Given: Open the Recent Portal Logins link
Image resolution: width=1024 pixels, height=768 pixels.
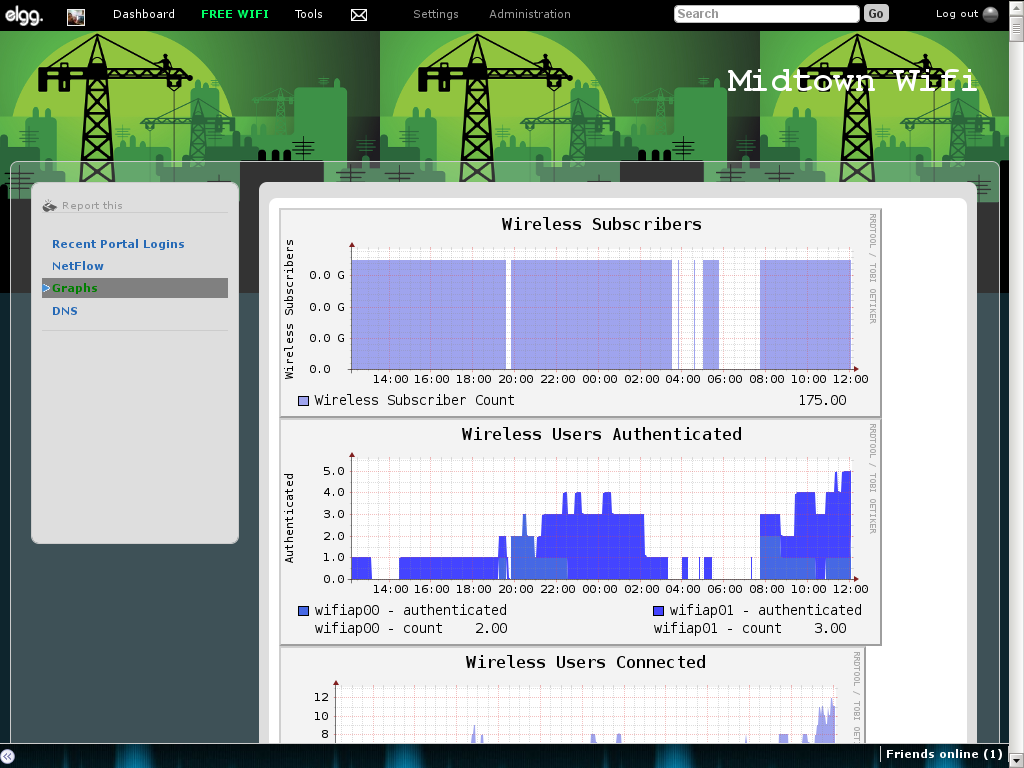Looking at the screenshot, I should tap(118, 244).
